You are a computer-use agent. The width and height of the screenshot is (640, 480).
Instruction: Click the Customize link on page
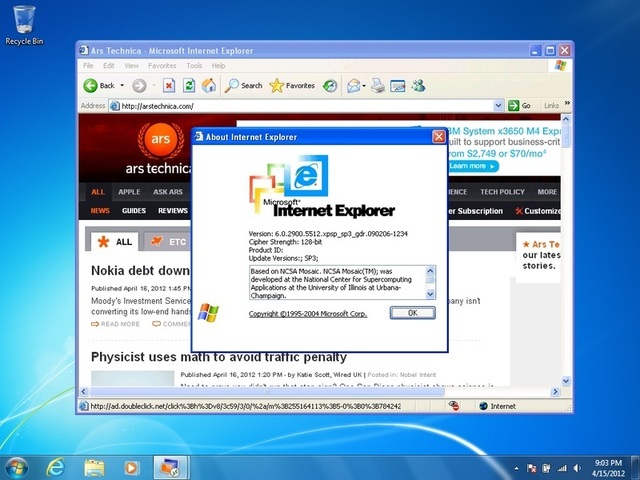click(x=538, y=211)
